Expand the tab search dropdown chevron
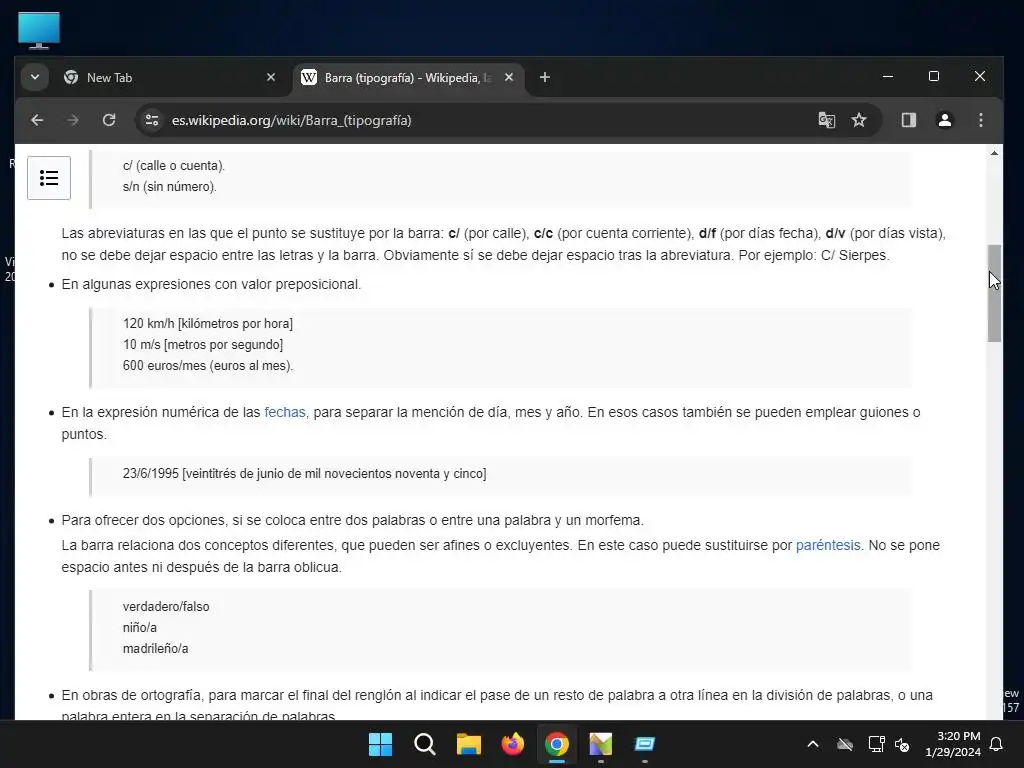Image resolution: width=1024 pixels, height=768 pixels. (35, 78)
